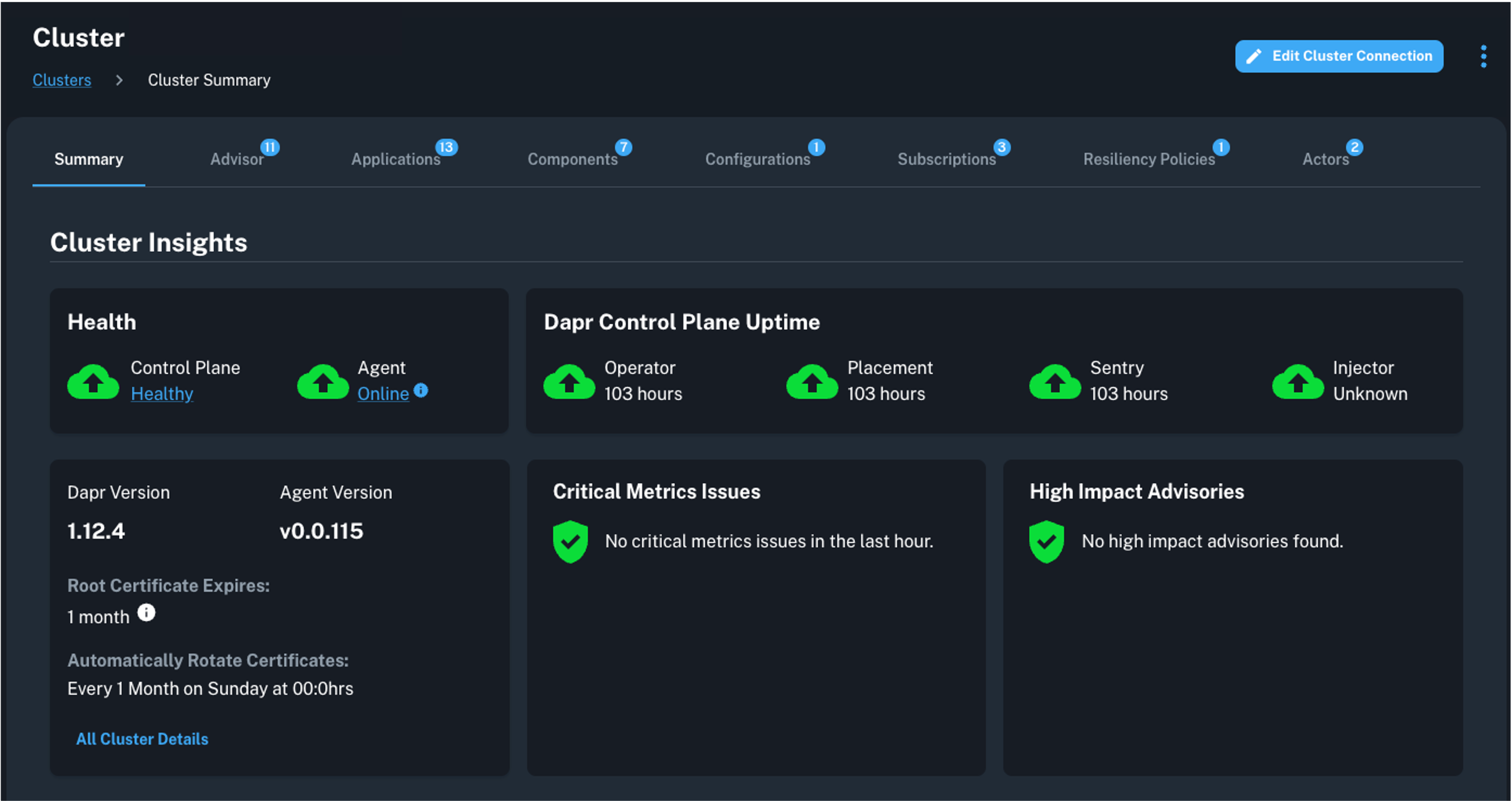The height and width of the screenshot is (801, 1512).
Task: Click Every 1 Month on Sunday schedule text
Action: pos(210,689)
